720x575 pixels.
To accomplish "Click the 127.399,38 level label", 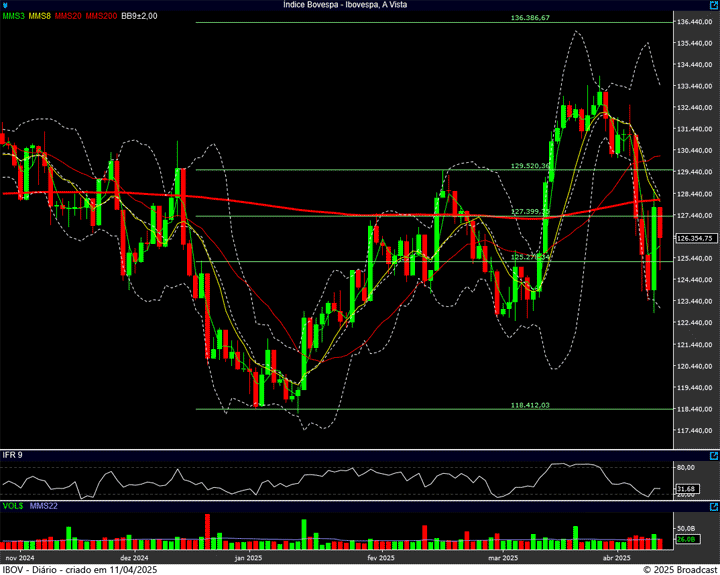I will (530, 212).
